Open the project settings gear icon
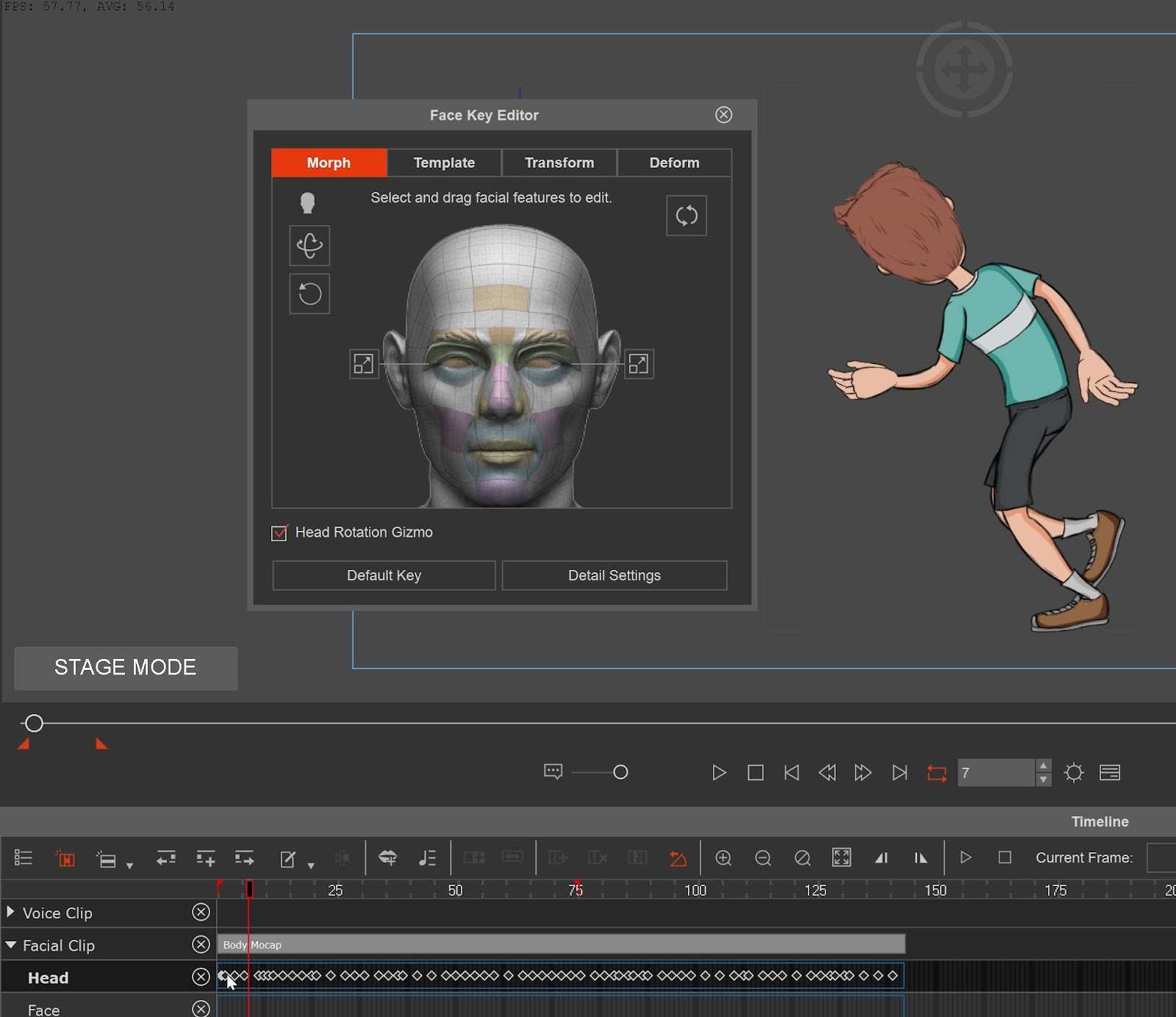This screenshot has height=1017, width=1176. pyautogui.click(x=1074, y=773)
